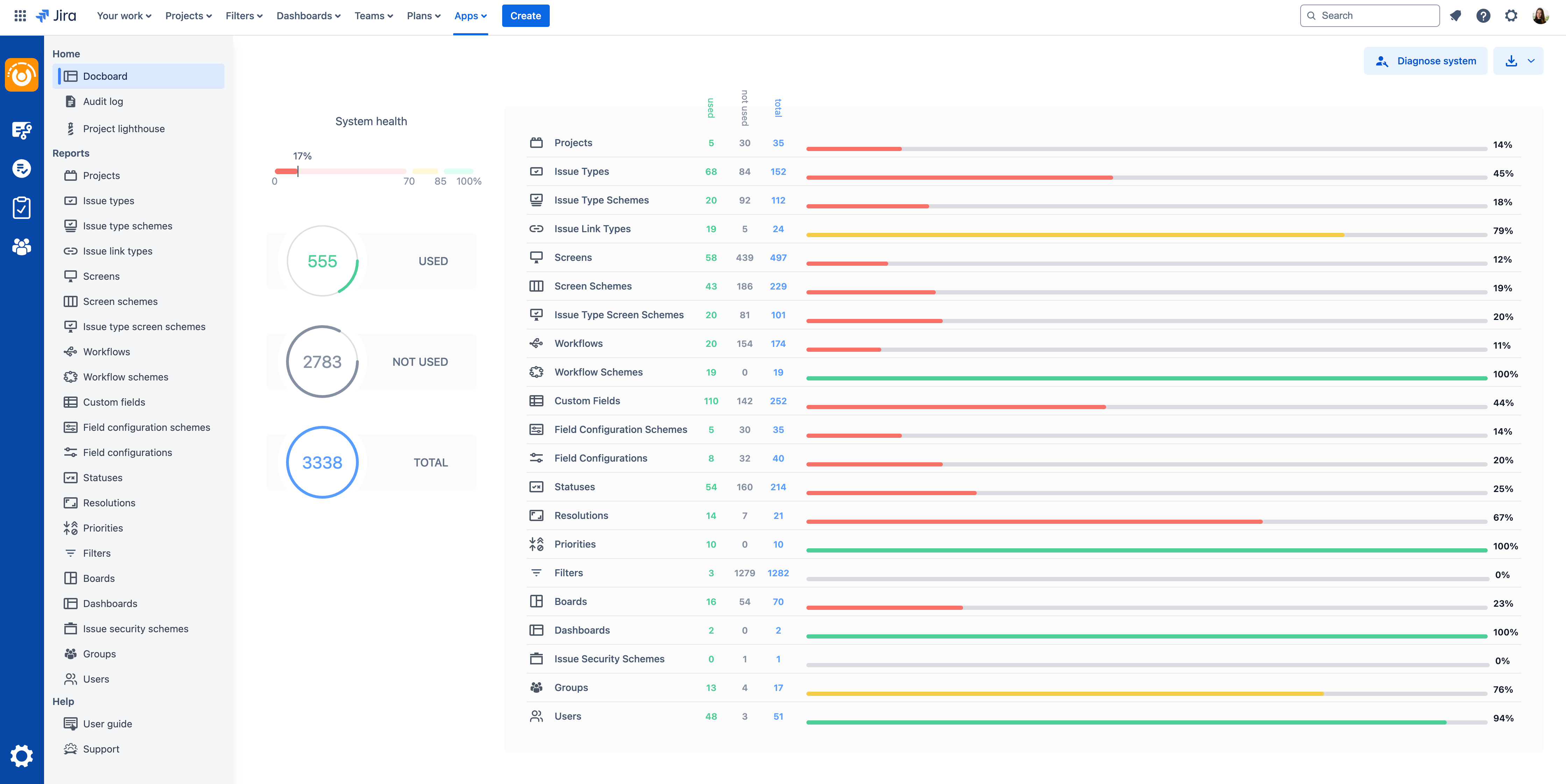Open the notifications bell
Viewport: 1566px width, 784px height.
tap(1455, 15)
